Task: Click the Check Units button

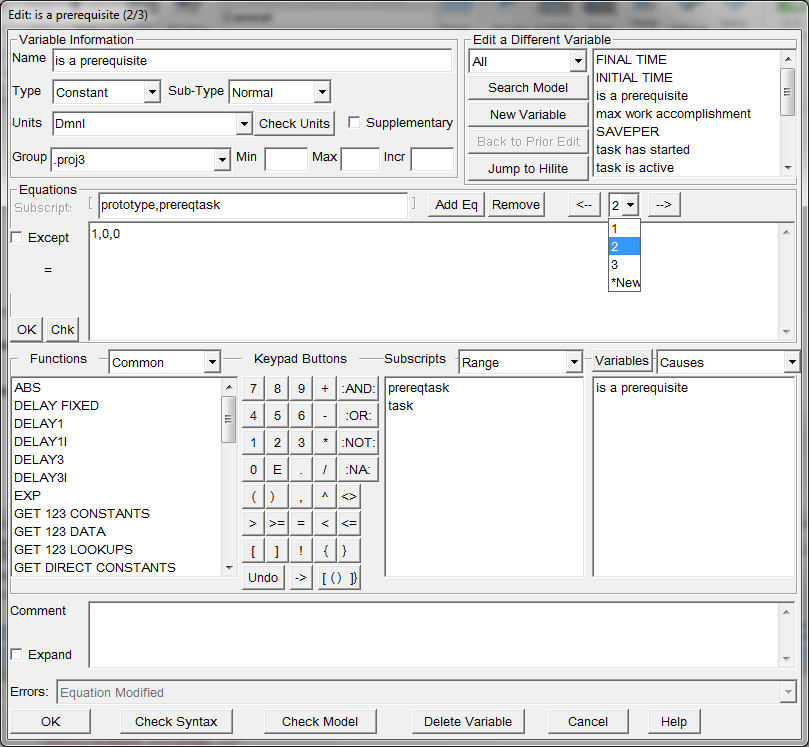Action: [294, 124]
